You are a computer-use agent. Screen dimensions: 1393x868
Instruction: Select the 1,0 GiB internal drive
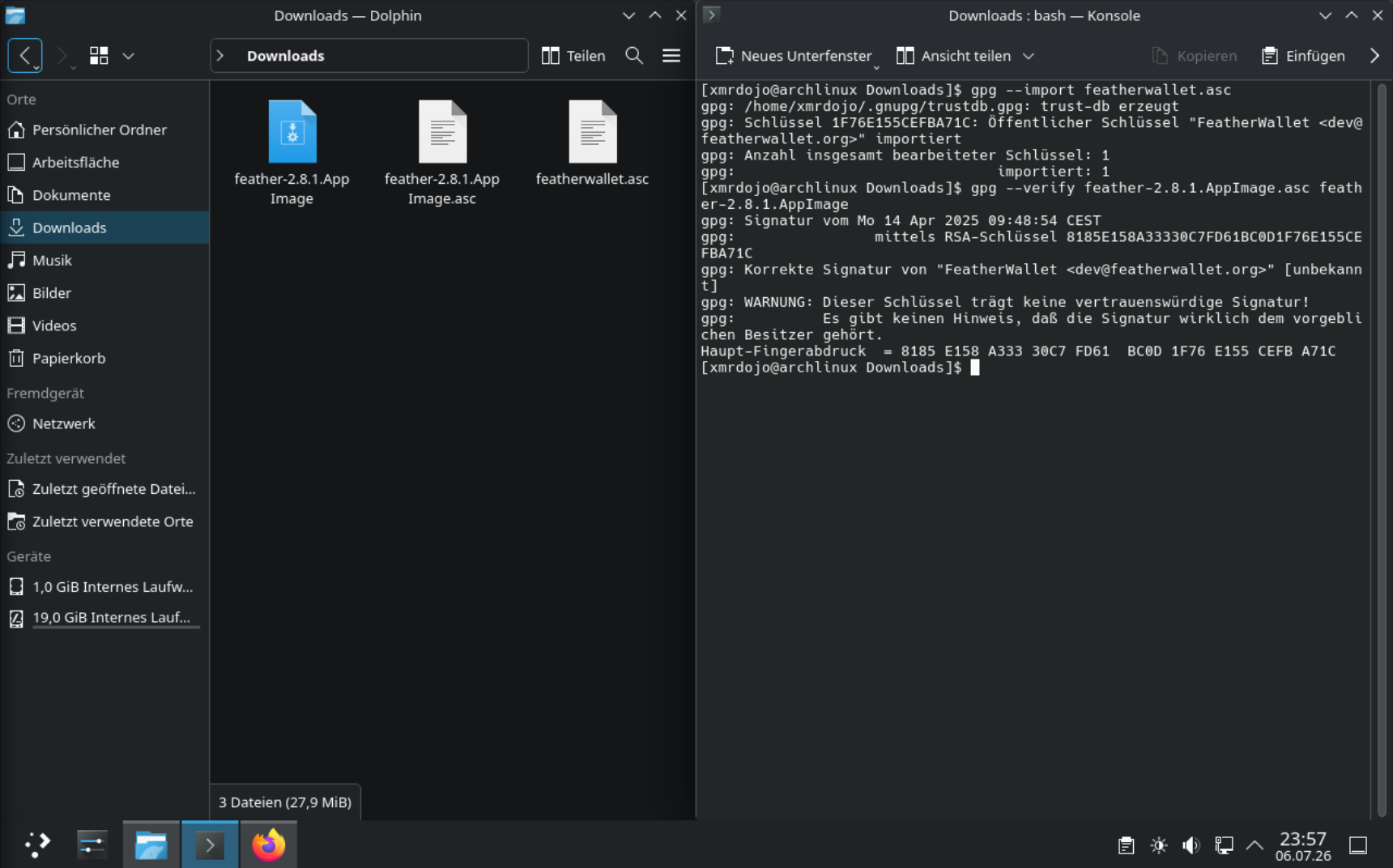point(104,587)
